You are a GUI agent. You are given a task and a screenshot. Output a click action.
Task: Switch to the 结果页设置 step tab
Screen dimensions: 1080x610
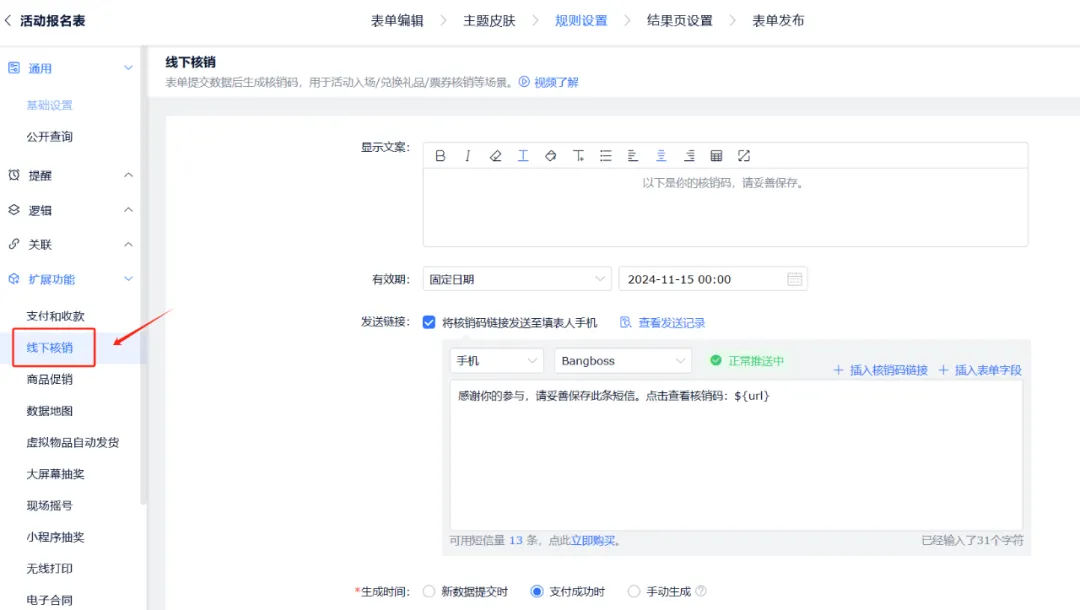[x=679, y=20]
